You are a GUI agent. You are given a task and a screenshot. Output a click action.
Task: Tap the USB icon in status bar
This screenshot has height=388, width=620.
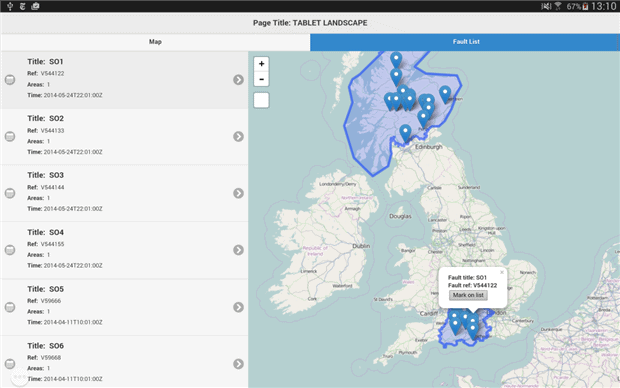pyautogui.click(x=10, y=6)
